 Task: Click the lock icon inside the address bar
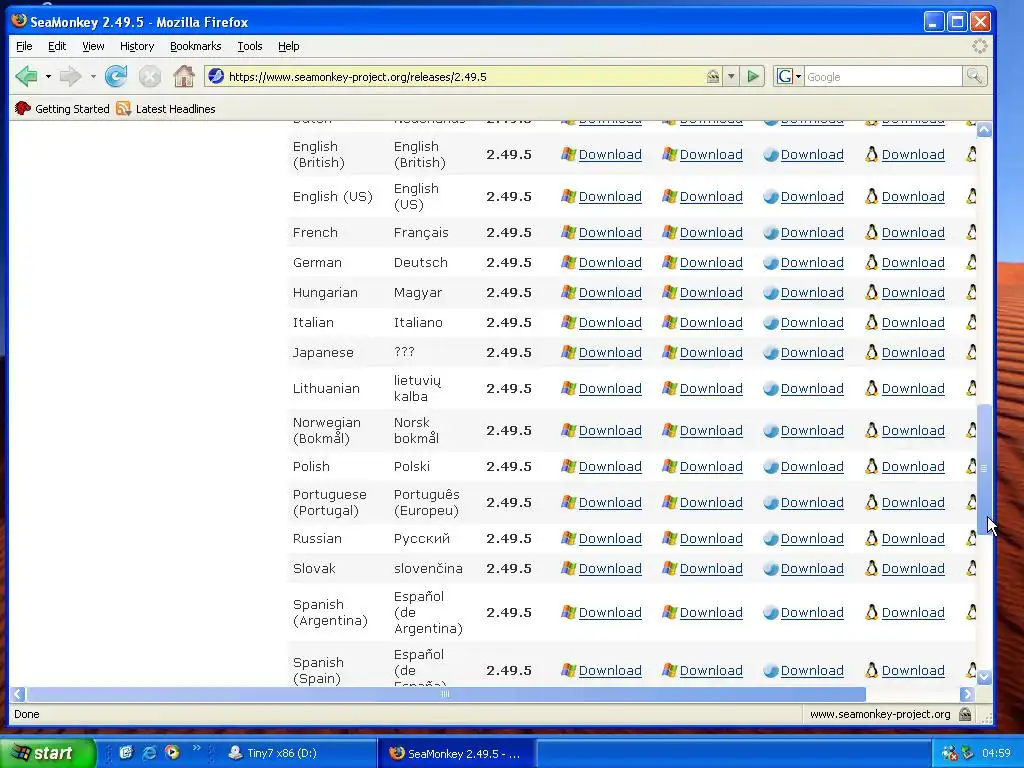(712, 76)
